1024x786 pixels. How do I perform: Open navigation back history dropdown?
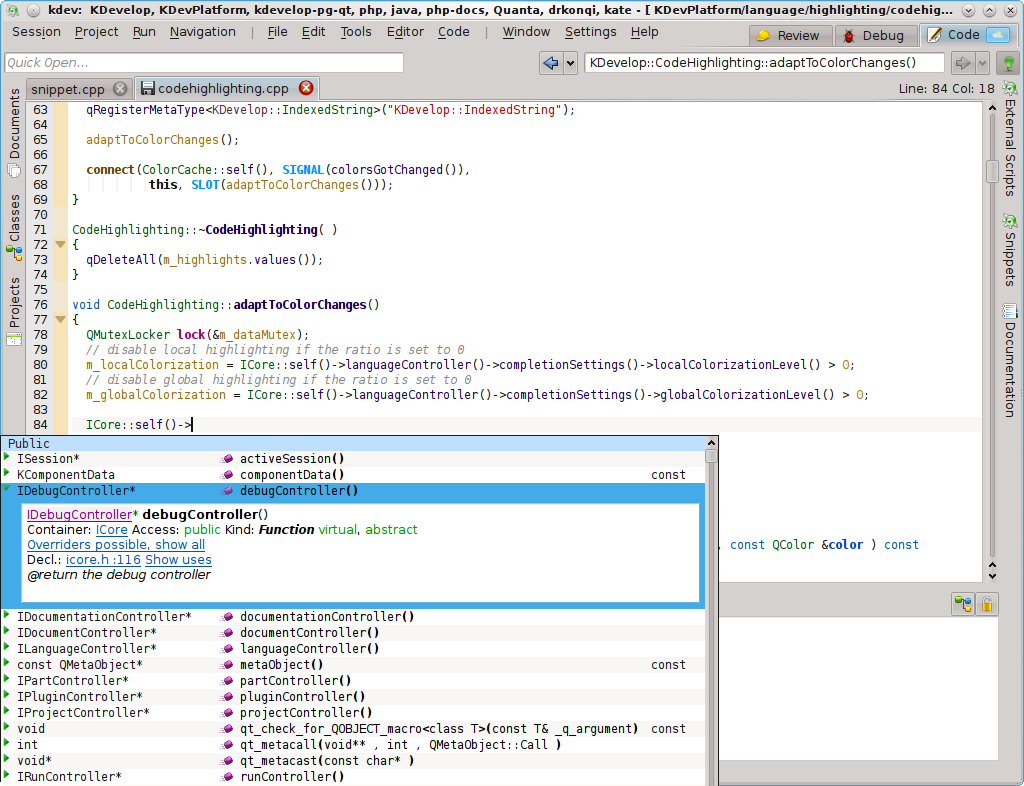[x=570, y=63]
